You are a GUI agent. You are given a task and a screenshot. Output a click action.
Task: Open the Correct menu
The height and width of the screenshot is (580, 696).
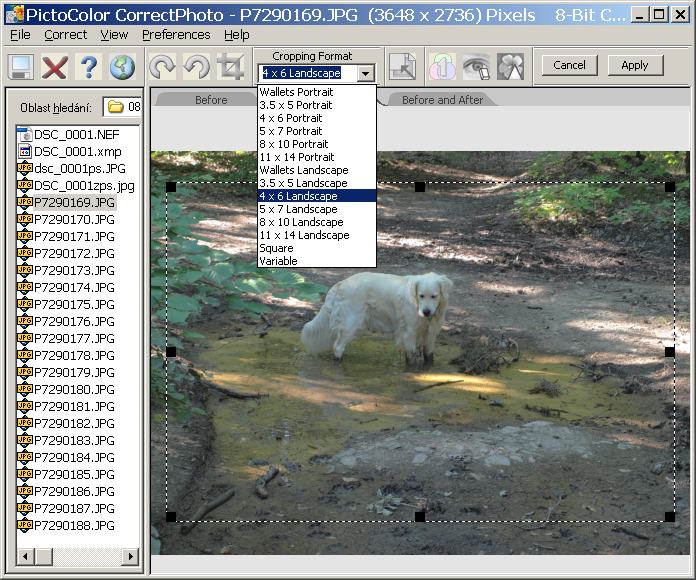pyautogui.click(x=65, y=34)
